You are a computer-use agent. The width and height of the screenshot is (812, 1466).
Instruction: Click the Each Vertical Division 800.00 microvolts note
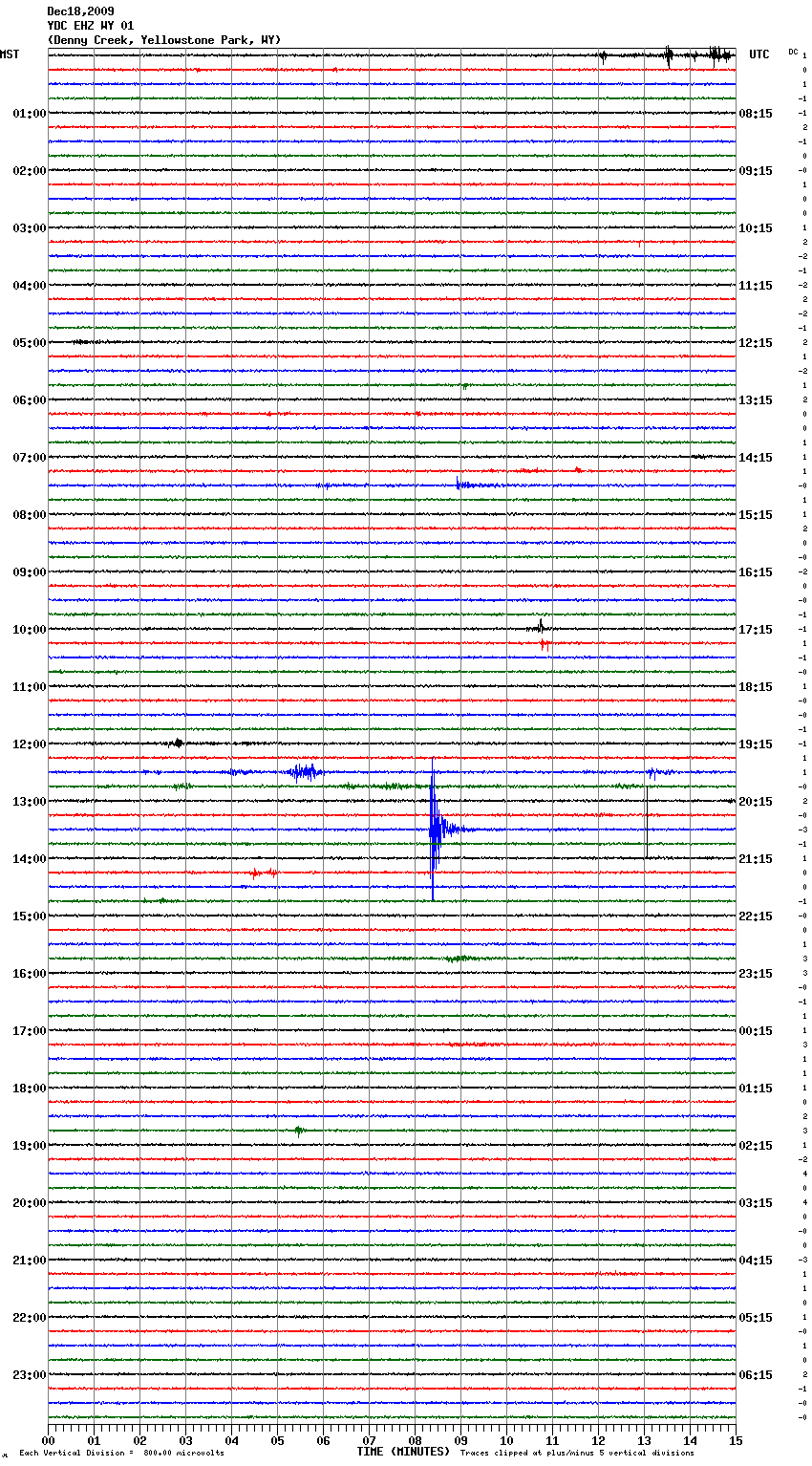[x=121, y=1454]
